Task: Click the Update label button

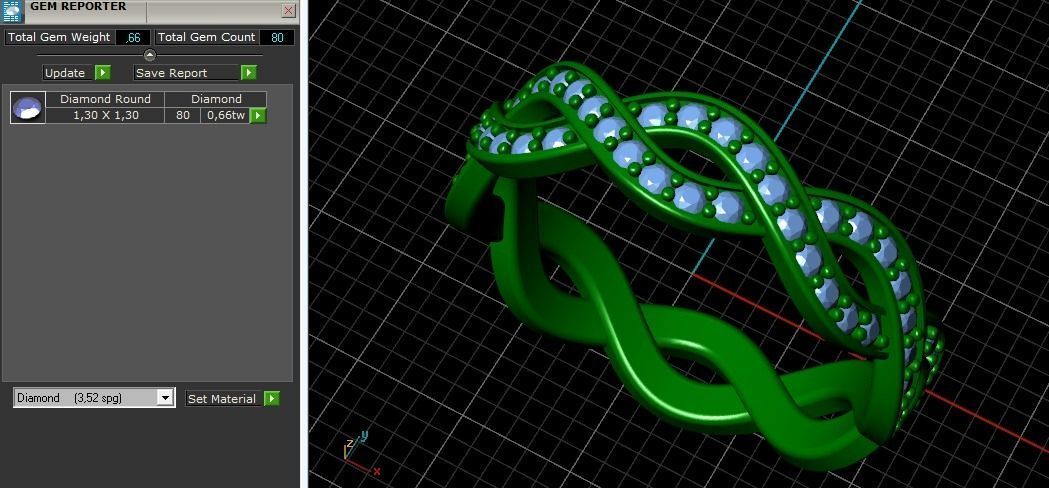Action: [68, 73]
